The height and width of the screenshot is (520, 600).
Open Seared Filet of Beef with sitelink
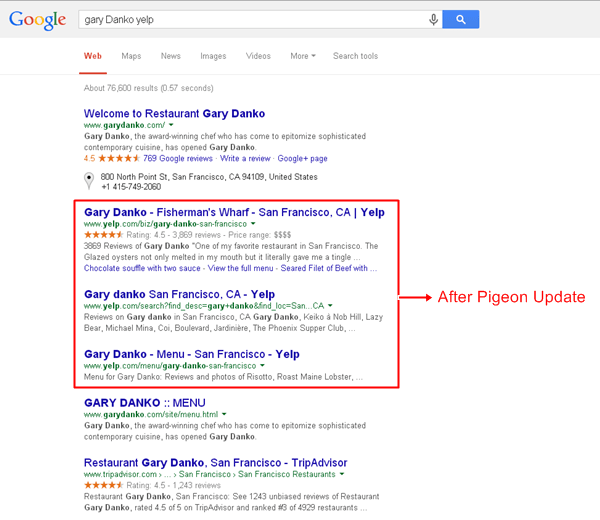pyautogui.click(x=328, y=268)
